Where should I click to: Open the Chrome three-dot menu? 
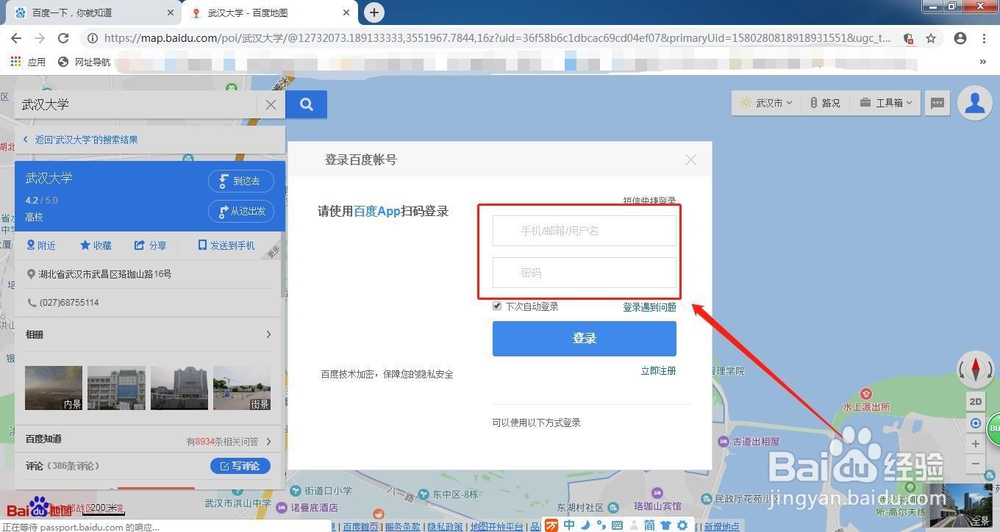pos(984,38)
